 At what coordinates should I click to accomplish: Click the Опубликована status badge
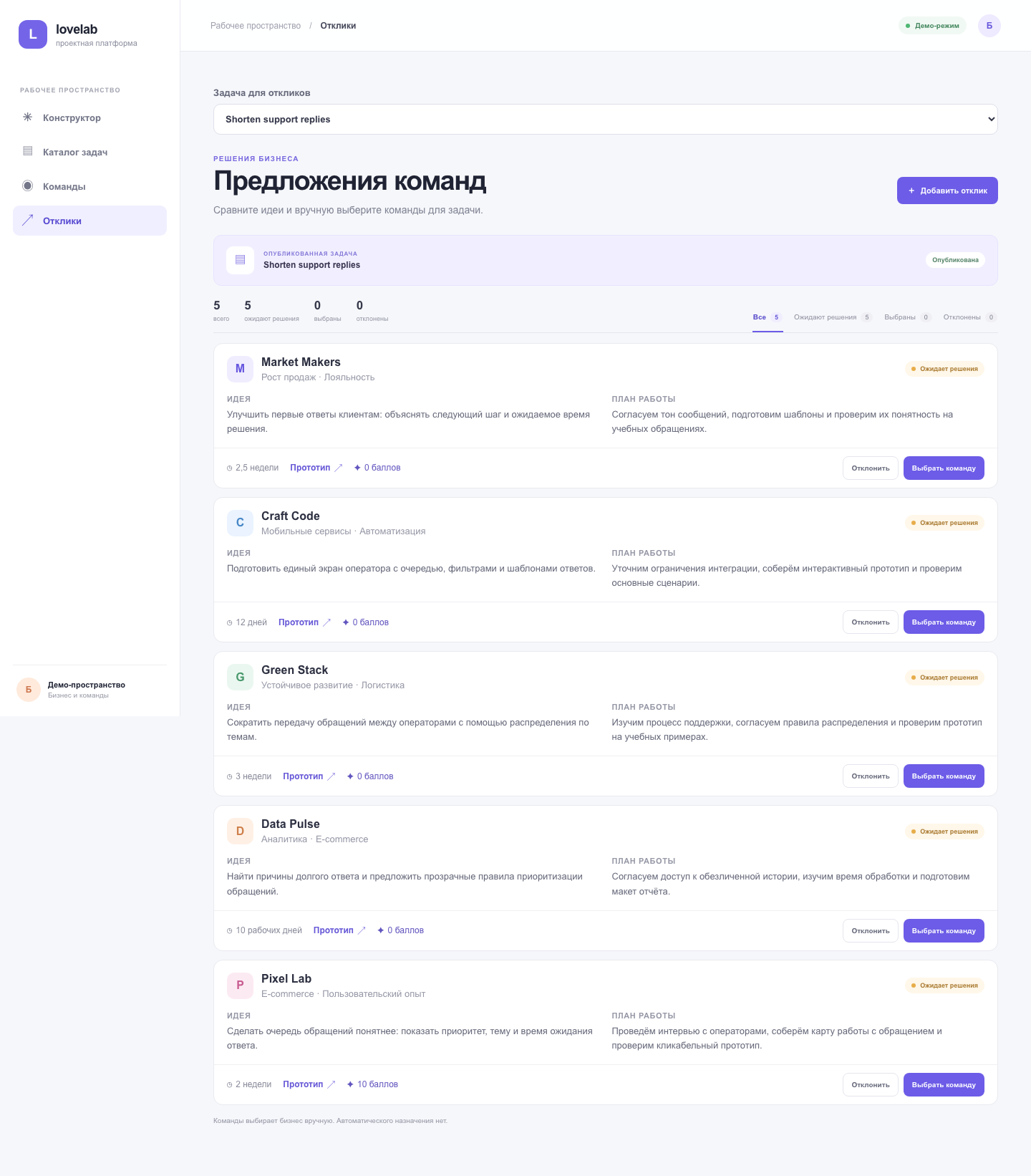tap(955, 260)
